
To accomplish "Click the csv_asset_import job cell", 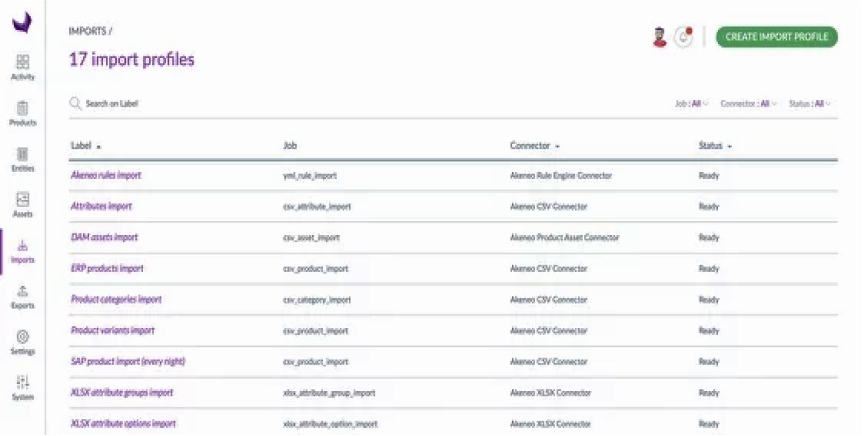I will [311, 238].
